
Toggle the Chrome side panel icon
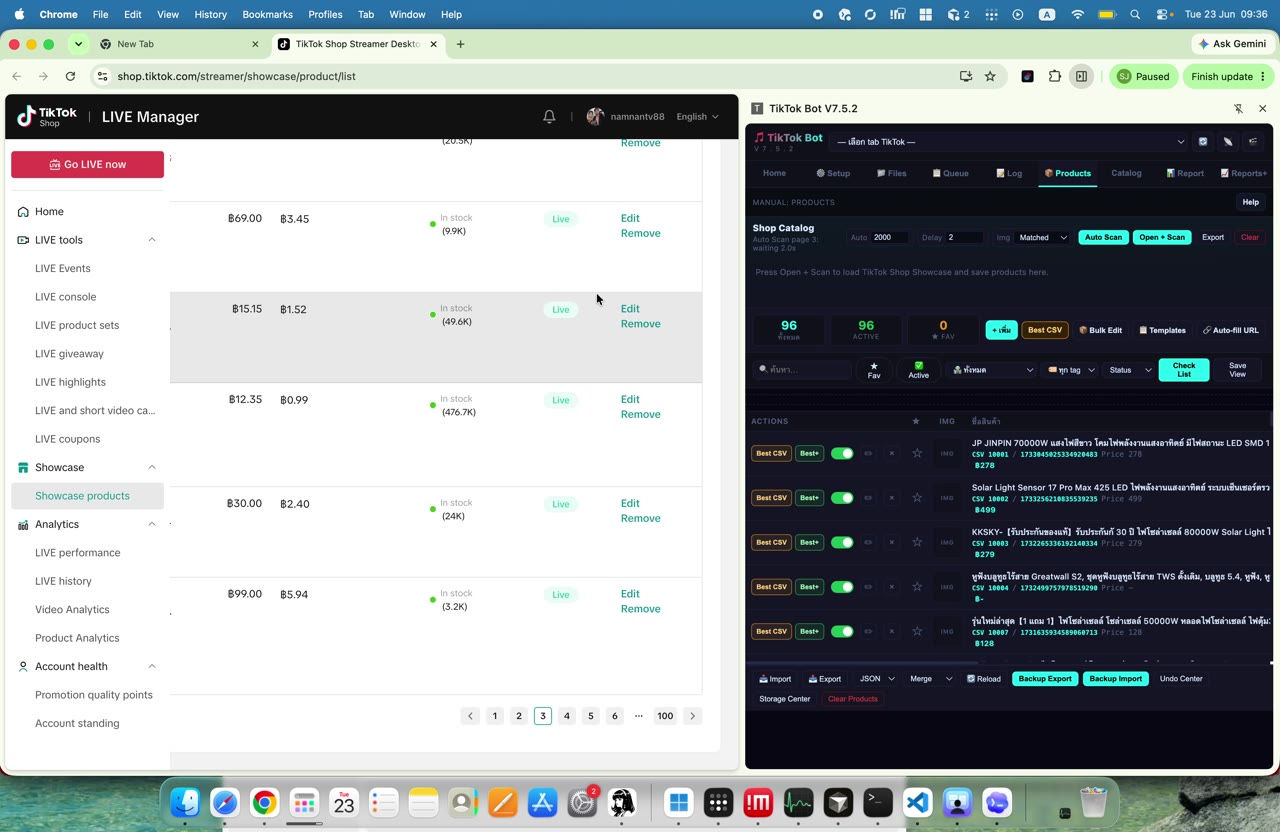click(x=1081, y=76)
